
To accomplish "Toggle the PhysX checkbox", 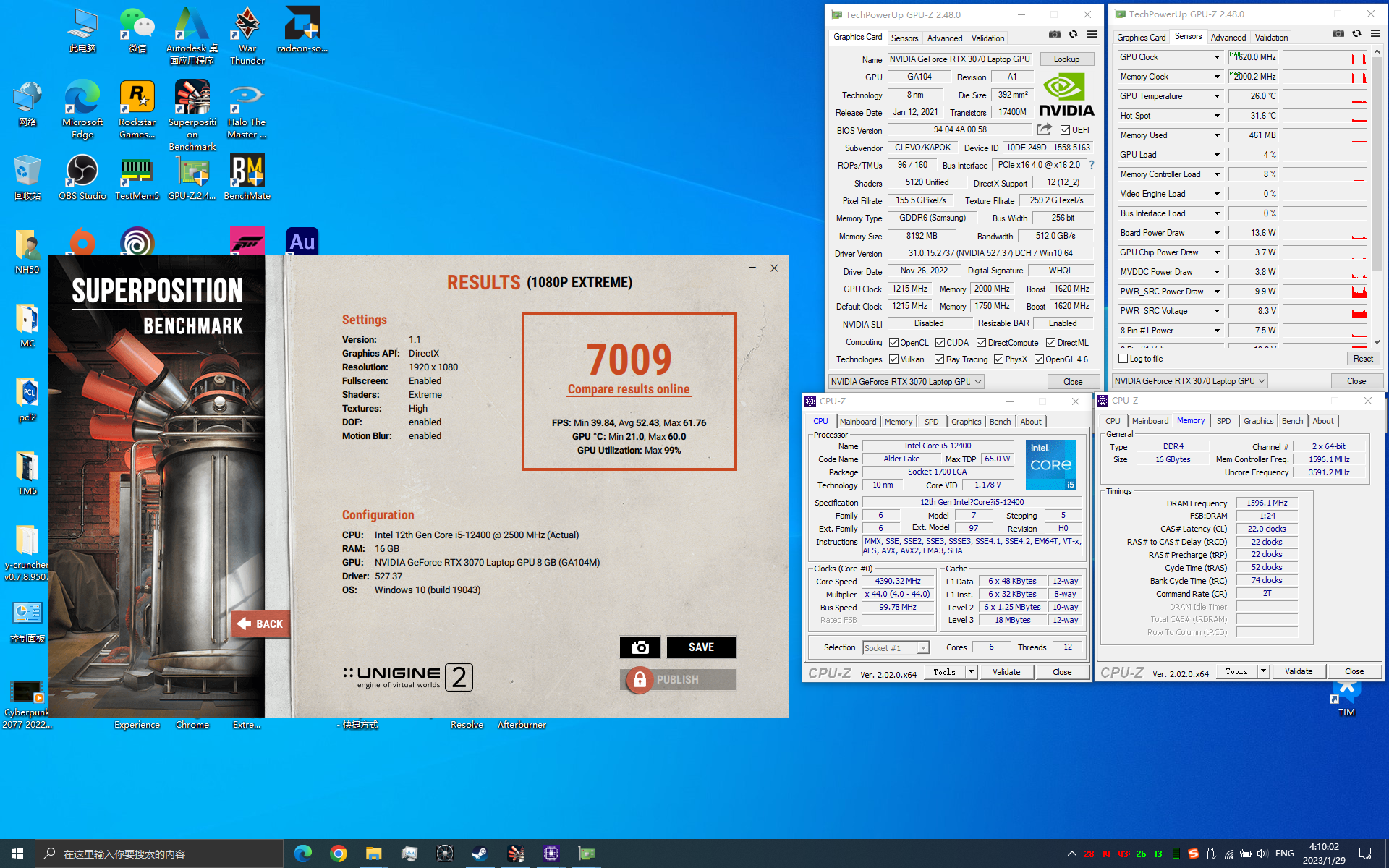I will (x=998, y=359).
